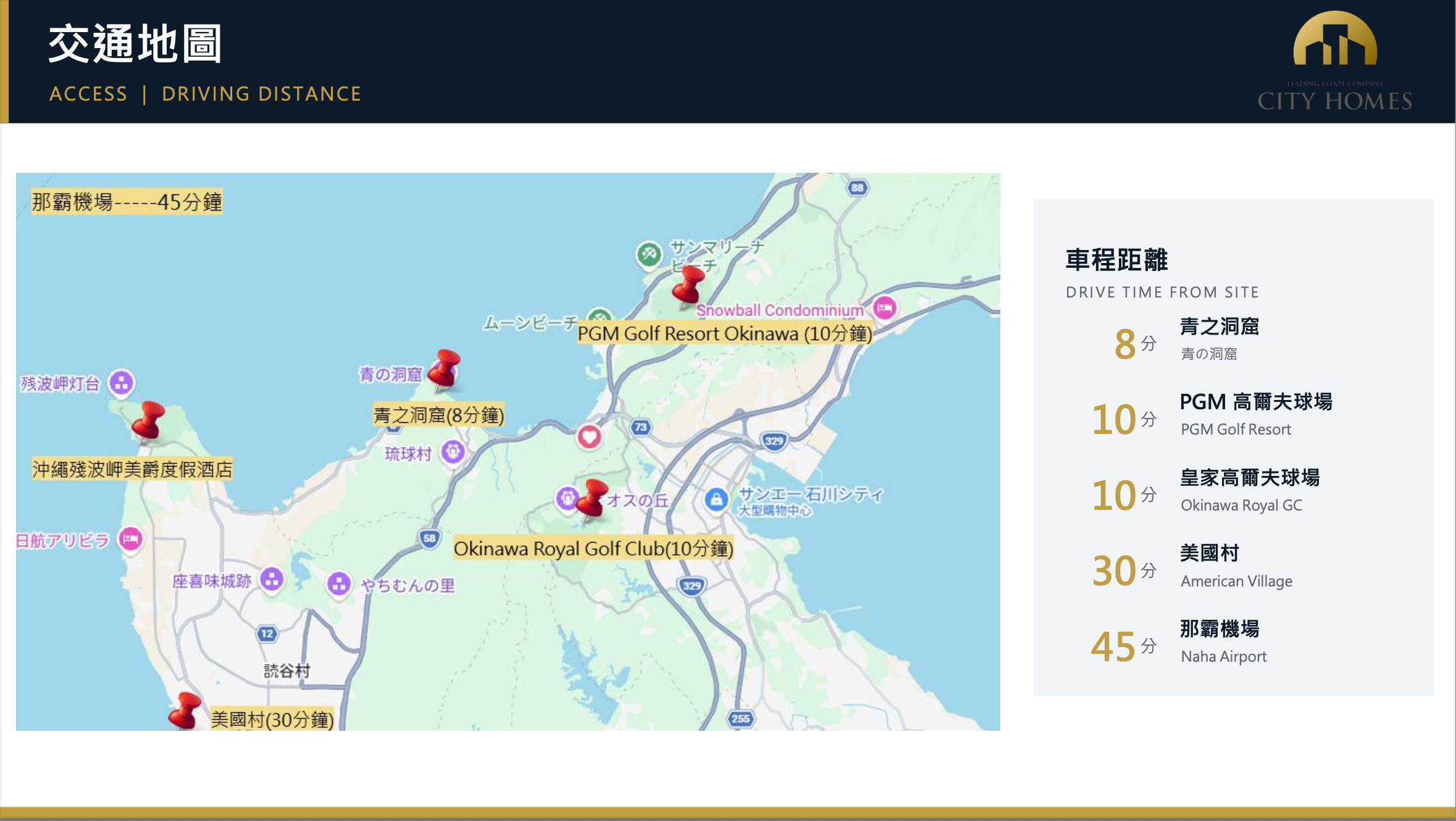
Task: Select route 329 shield below Okinawa Royal Golf Club label
Action: (x=692, y=585)
